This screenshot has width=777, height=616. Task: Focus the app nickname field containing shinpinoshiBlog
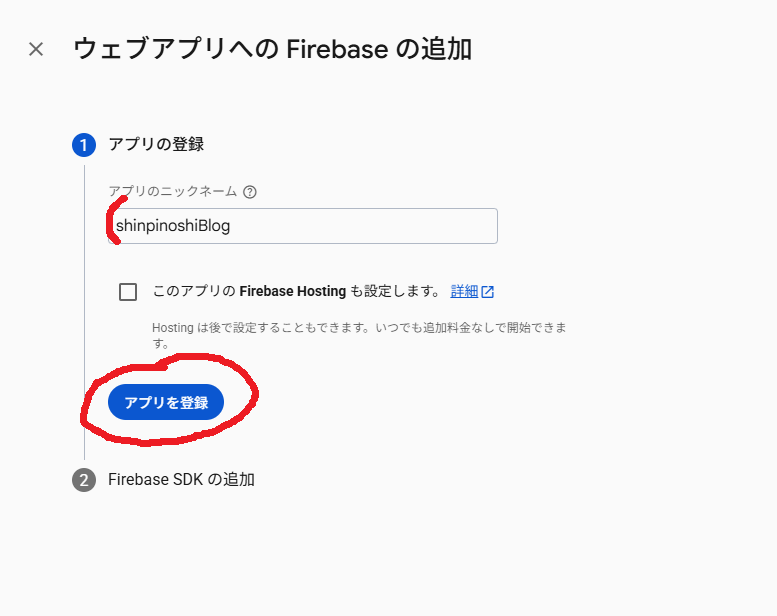(x=302, y=226)
